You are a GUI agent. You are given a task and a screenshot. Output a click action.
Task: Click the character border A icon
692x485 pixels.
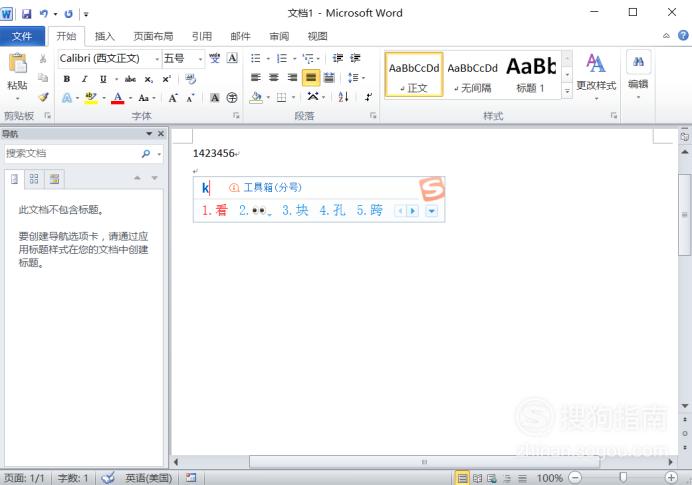232,58
